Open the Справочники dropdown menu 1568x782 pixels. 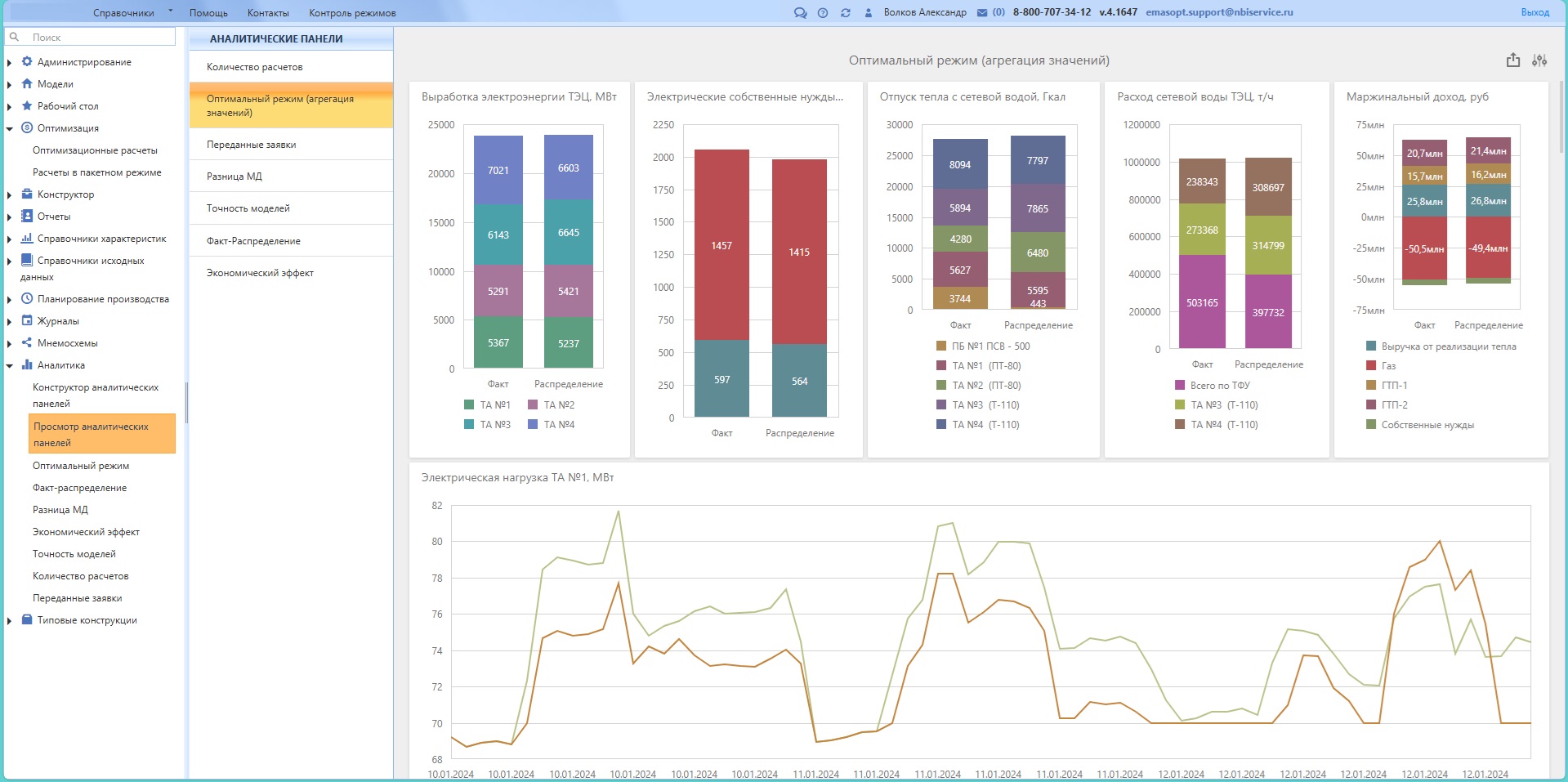[x=131, y=12]
